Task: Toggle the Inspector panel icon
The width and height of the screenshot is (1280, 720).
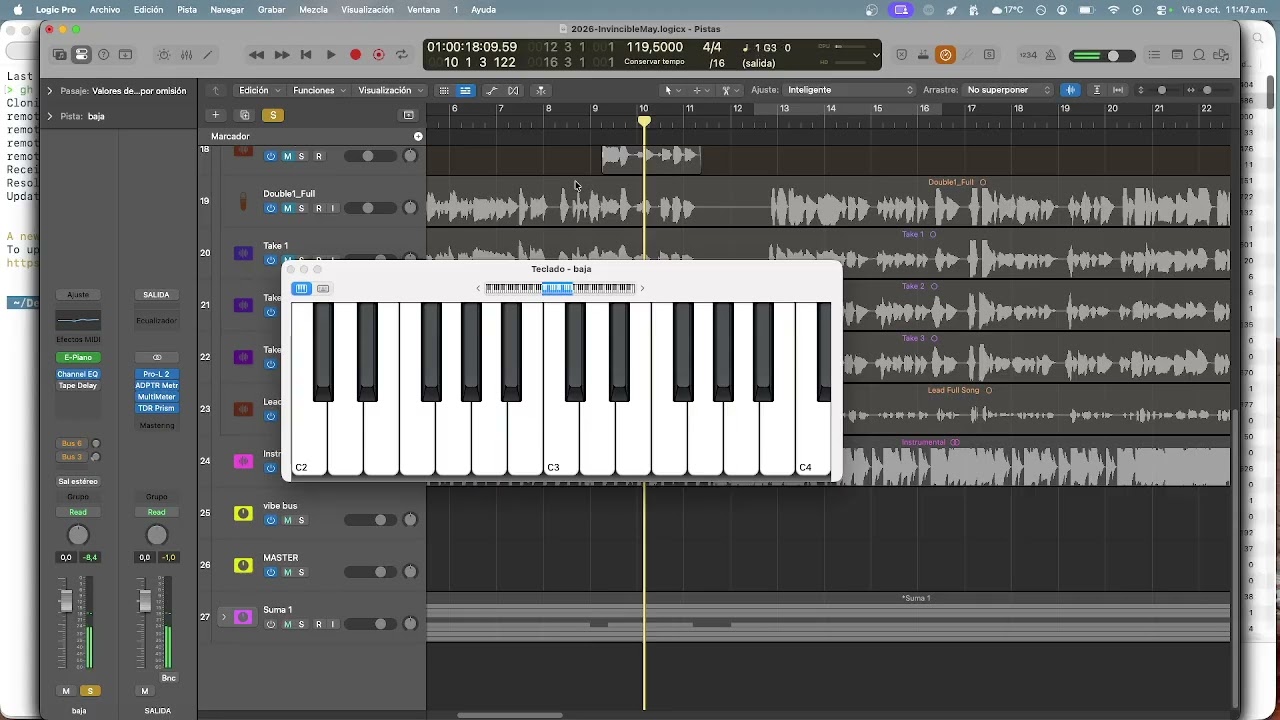Action: coord(82,55)
